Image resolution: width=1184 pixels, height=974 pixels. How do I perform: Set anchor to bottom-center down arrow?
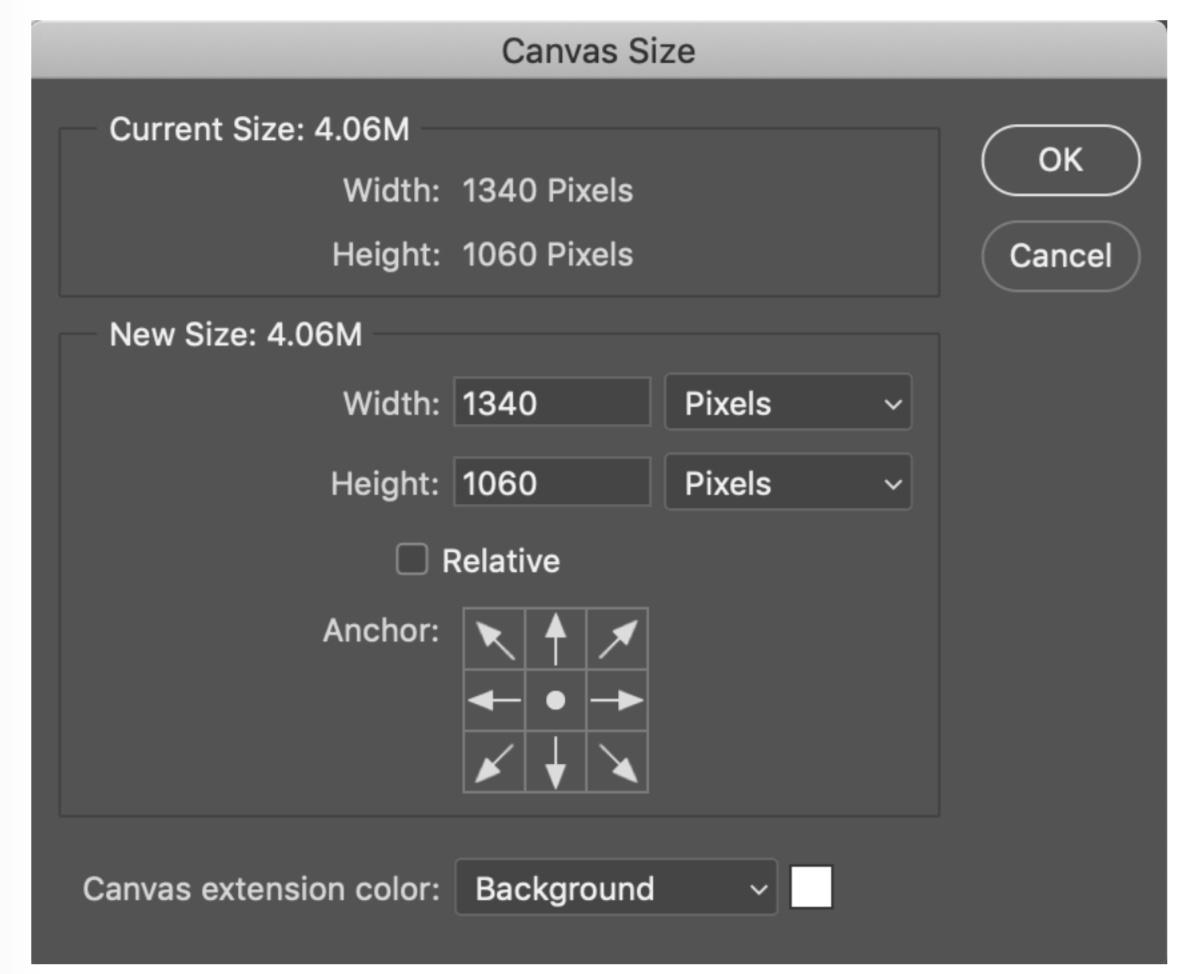[556, 762]
